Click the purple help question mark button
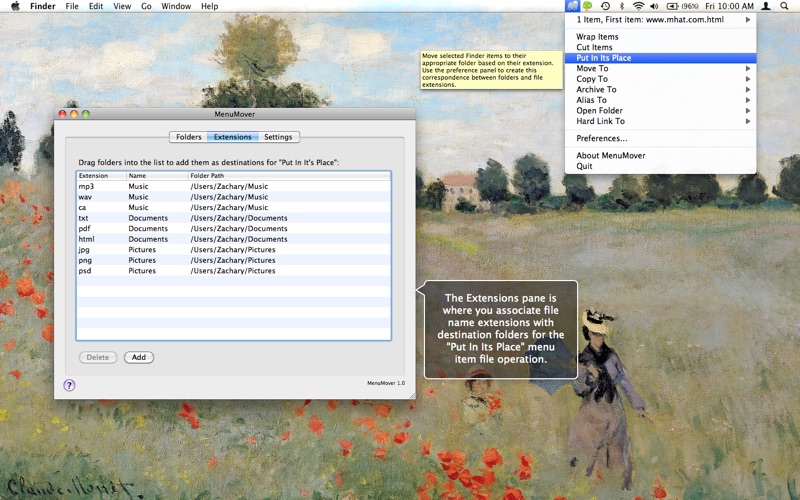Viewport: 800px width, 500px height. pos(69,385)
